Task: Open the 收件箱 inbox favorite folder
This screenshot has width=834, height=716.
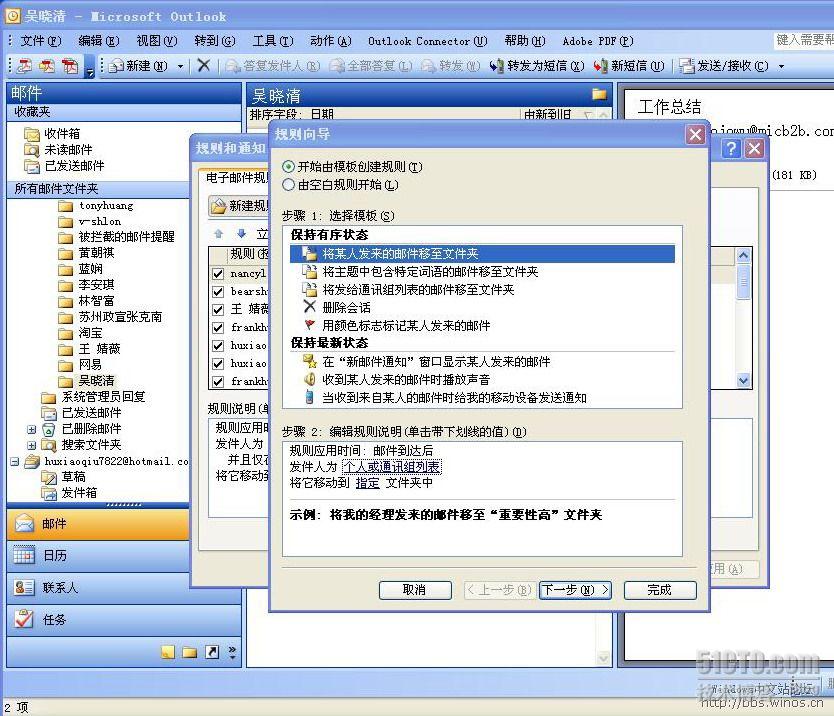Action: pos(52,133)
